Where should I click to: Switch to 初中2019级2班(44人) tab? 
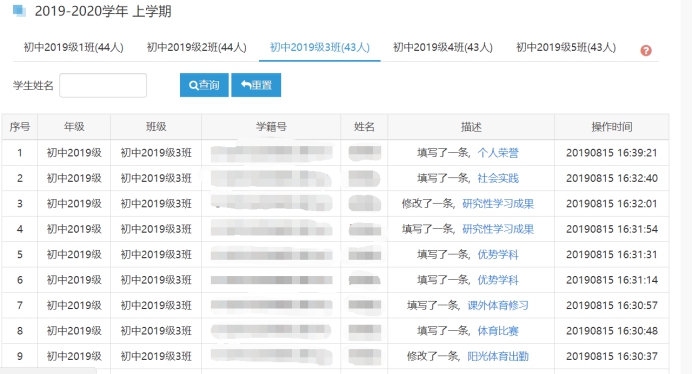pyautogui.click(x=197, y=47)
